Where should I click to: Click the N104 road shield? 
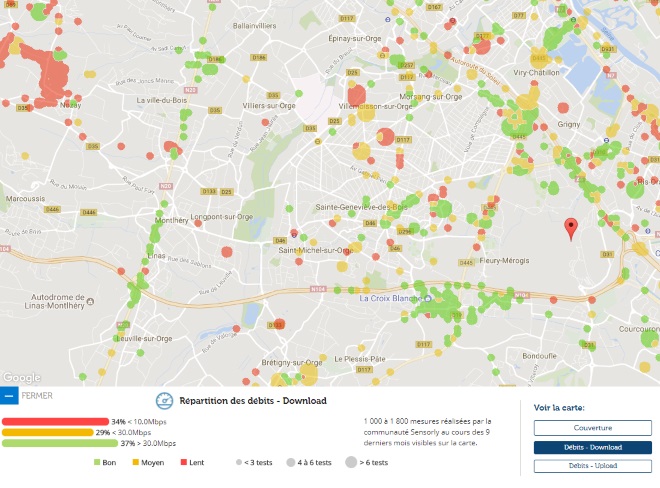tap(319, 288)
